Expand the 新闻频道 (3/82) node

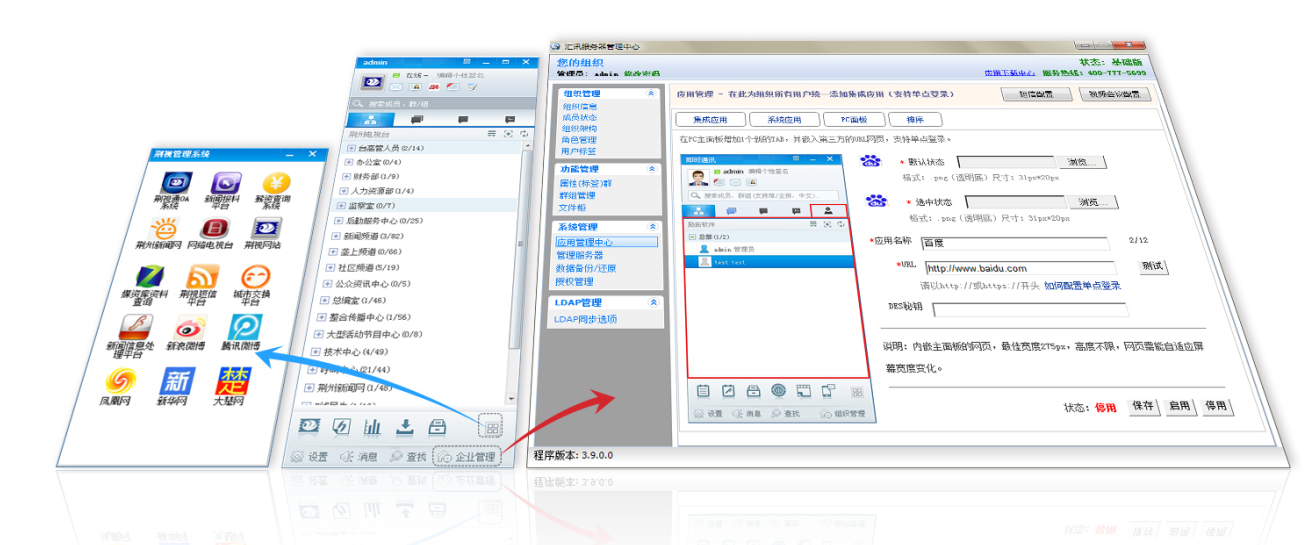[334, 236]
